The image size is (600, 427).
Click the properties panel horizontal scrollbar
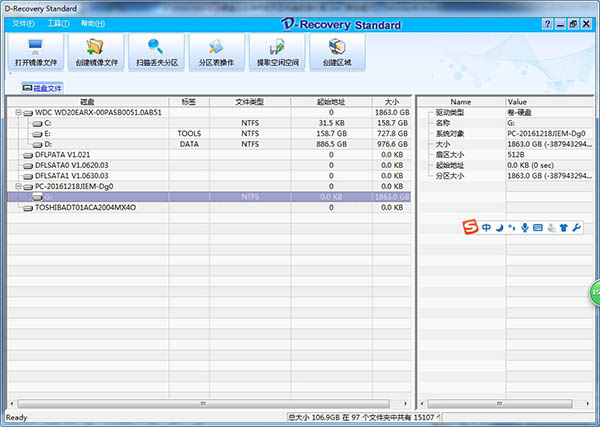pyautogui.click(x=499, y=404)
